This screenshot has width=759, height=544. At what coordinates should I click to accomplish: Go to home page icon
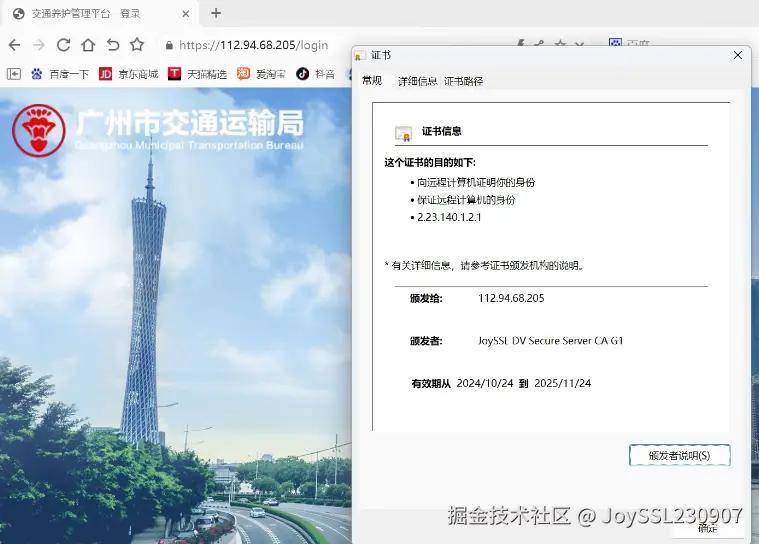(88, 45)
